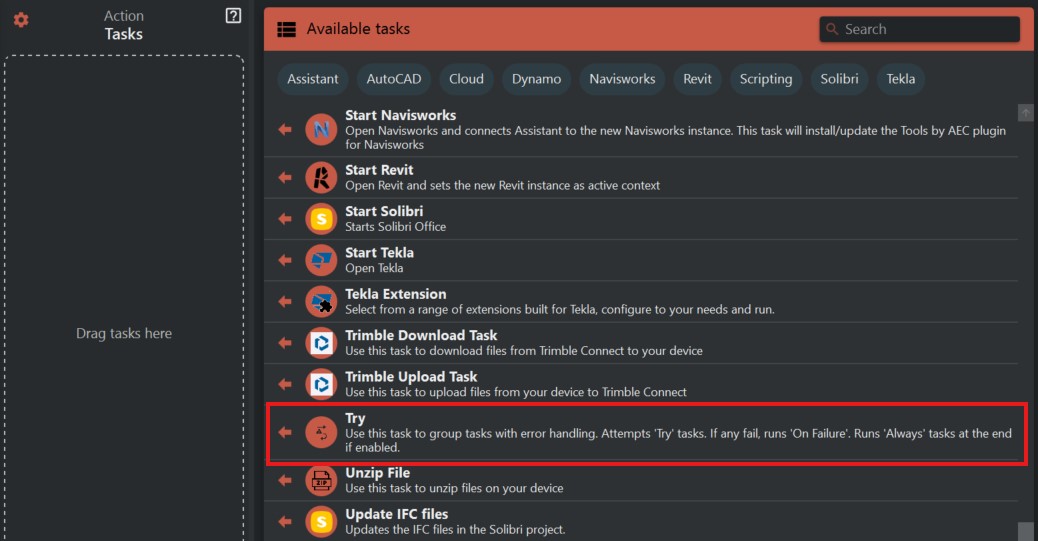The width and height of the screenshot is (1038, 541).
Task: Click the Available tasks list icon
Action: 287,29
